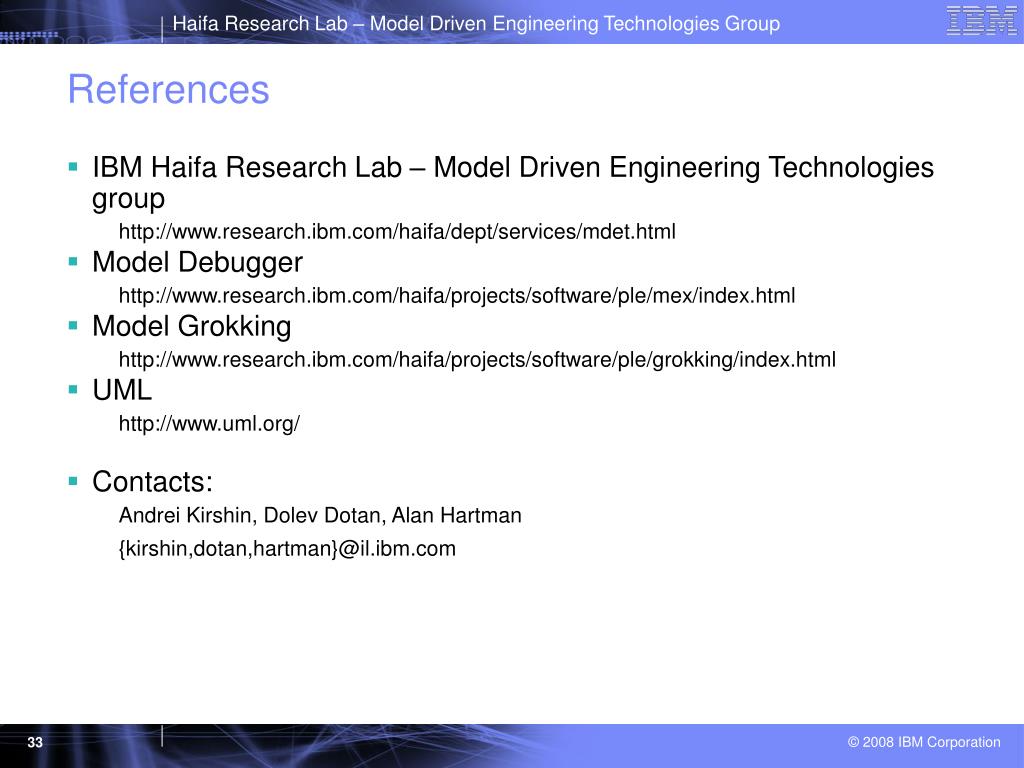The width and height of the screenshot is (1024, 768).
Task: Click the {kirshin,dotan,hartman}@il.ibm.com email text
Action: tap(287, 549)
